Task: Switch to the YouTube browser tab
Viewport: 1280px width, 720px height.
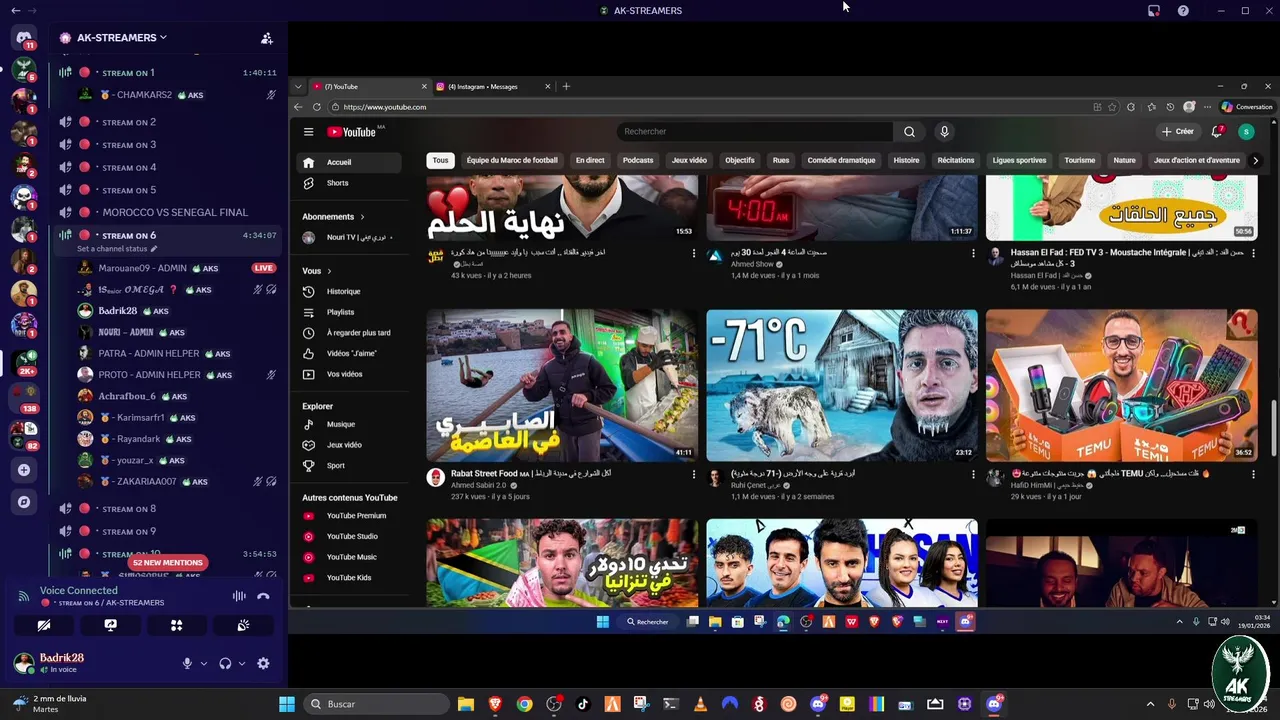Action: point(370,87)
